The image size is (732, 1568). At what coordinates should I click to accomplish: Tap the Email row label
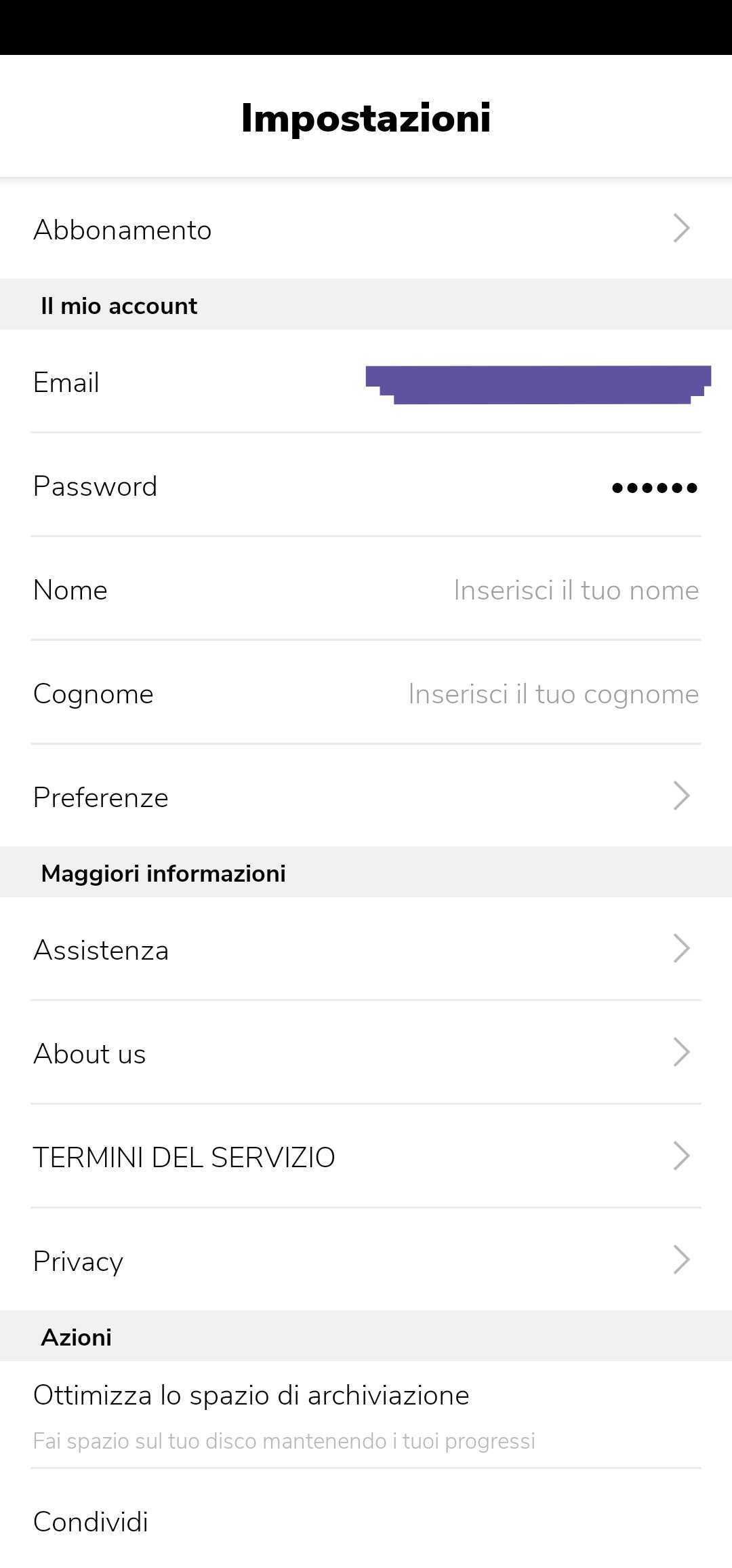point(66,383)
